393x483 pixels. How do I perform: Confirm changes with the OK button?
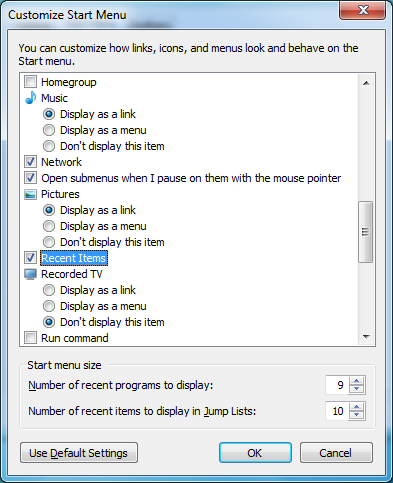(x=255, y=453)
